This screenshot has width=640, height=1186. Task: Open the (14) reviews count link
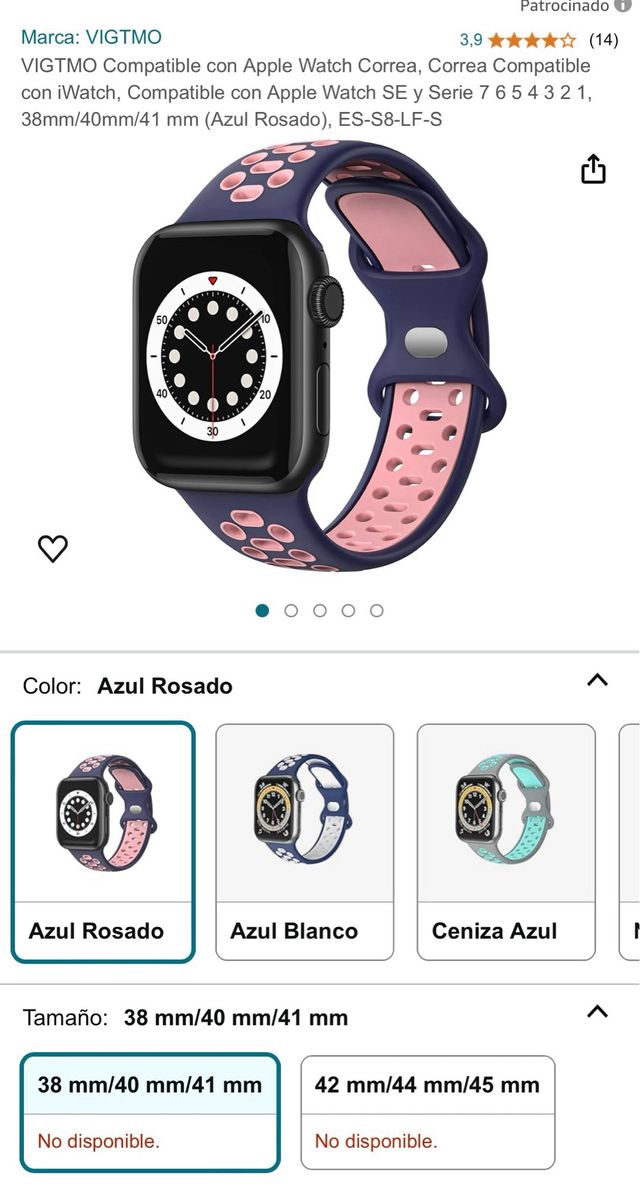coord(603,39)
